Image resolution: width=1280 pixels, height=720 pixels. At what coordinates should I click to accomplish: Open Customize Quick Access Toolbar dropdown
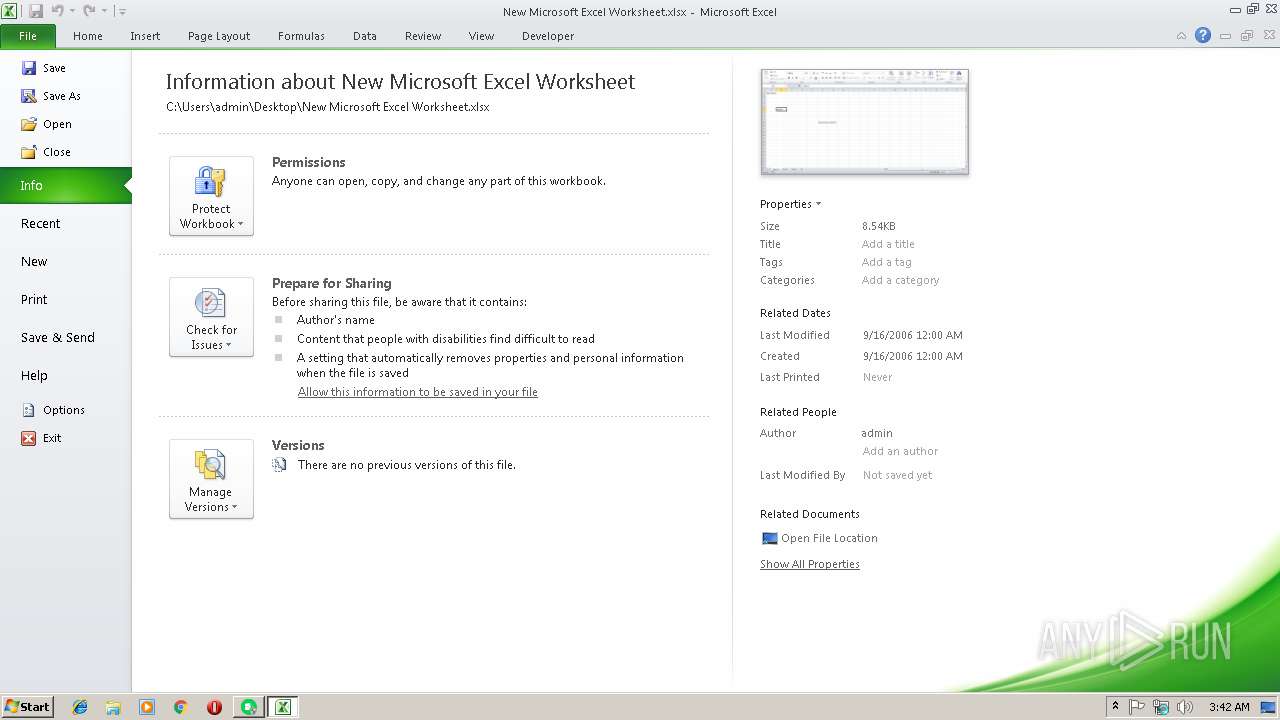(121, 11)
